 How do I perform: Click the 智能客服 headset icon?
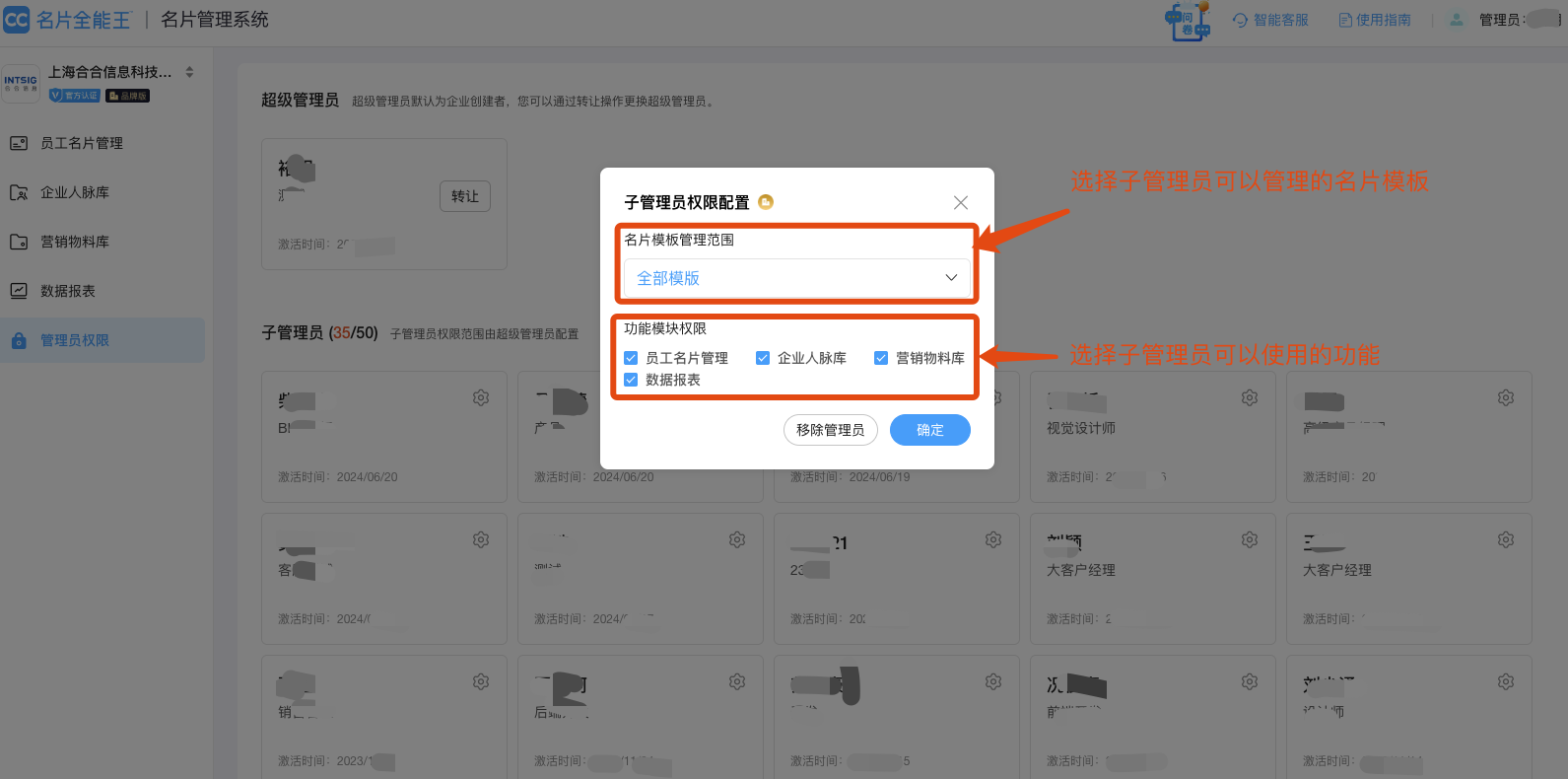pyautogui.click(x=1240, y=20)
